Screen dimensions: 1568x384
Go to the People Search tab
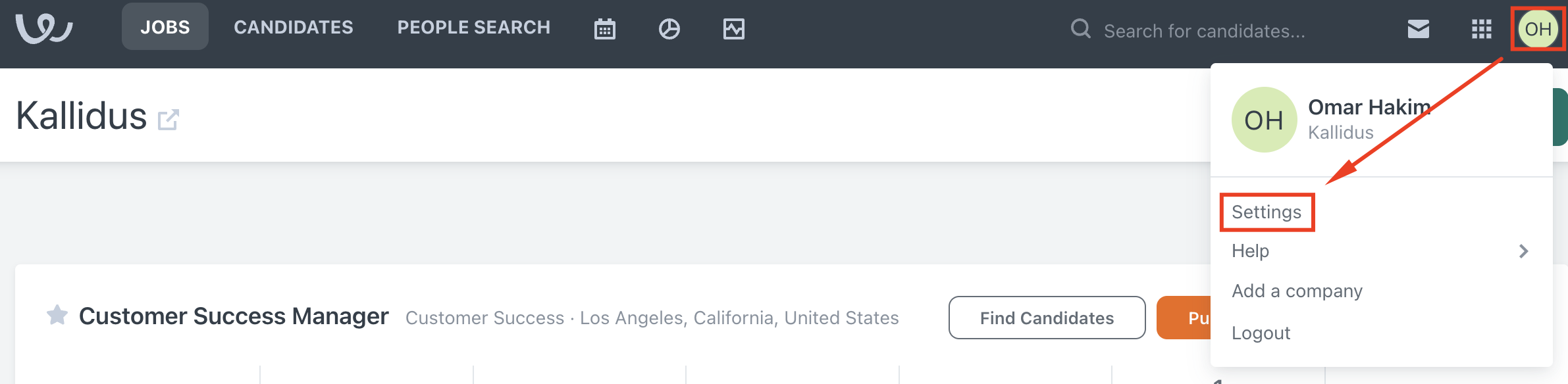click(474, 28)
